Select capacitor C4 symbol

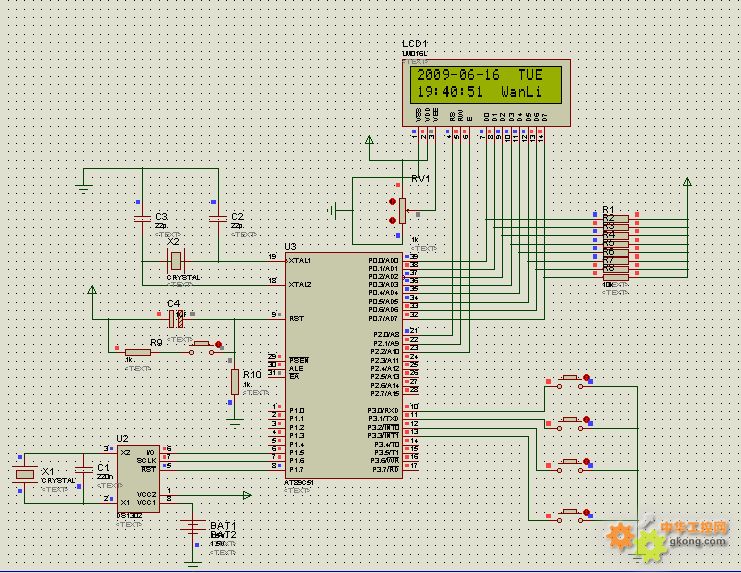coord(176,319)
